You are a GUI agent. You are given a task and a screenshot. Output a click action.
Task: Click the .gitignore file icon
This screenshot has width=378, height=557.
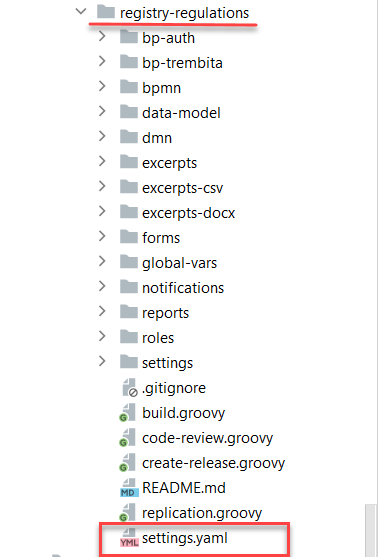[x=129, y=388]
